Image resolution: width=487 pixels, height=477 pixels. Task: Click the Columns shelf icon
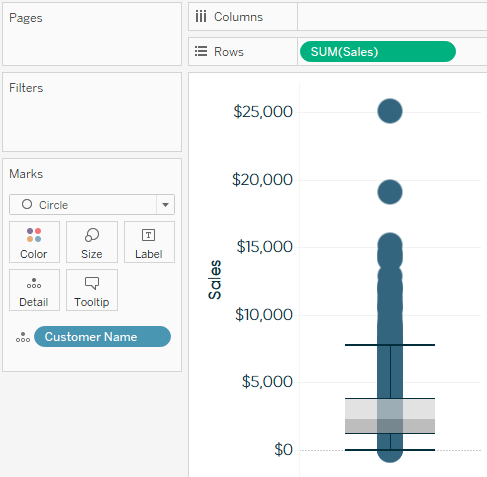coord(201,16)
